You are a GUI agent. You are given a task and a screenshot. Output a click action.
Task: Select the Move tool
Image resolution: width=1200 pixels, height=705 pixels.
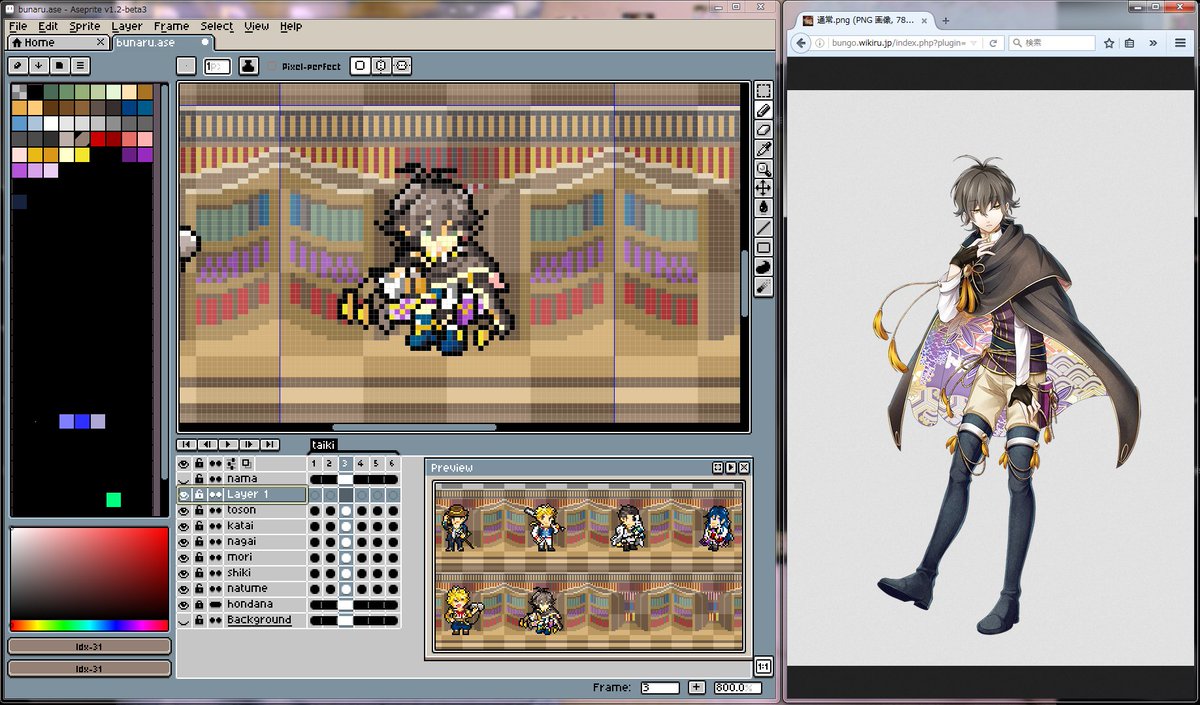[x=763, y=188]
